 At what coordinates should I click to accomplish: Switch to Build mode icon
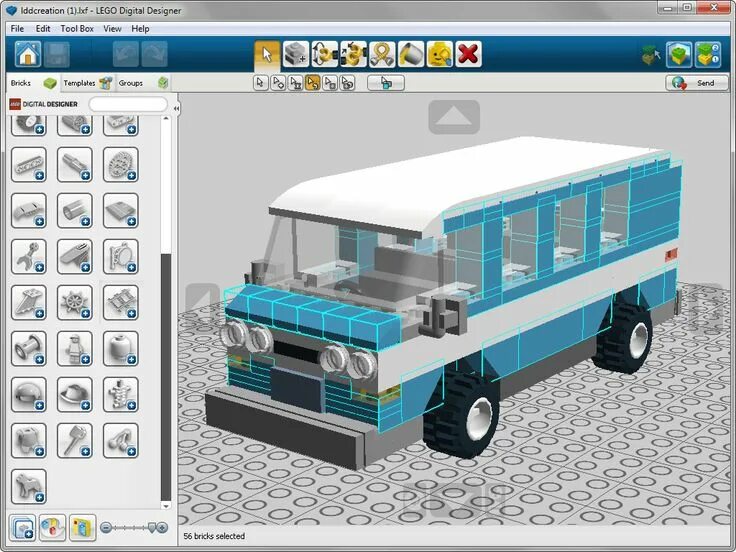coord(651,55)
